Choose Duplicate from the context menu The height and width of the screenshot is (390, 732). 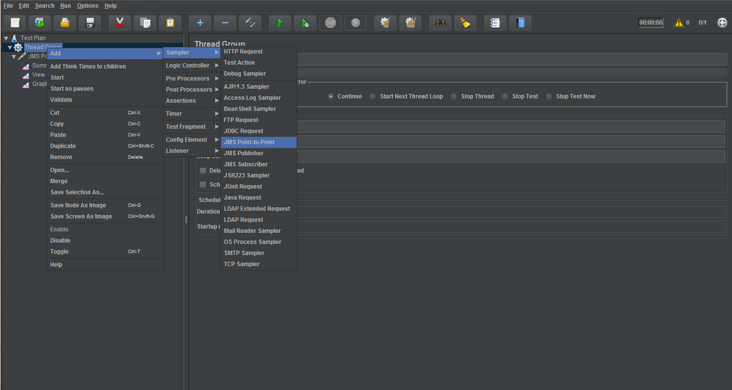[106, 146]
